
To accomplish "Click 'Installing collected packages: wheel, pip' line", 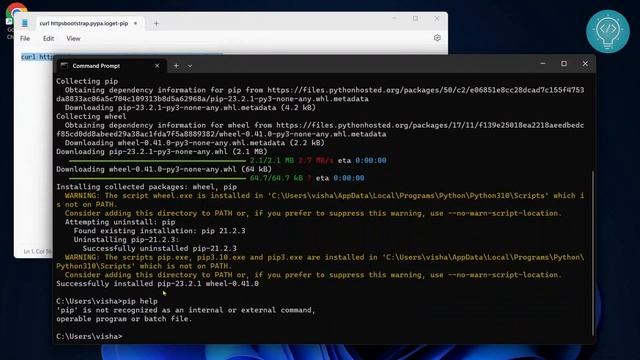I will tap(146, 187).
